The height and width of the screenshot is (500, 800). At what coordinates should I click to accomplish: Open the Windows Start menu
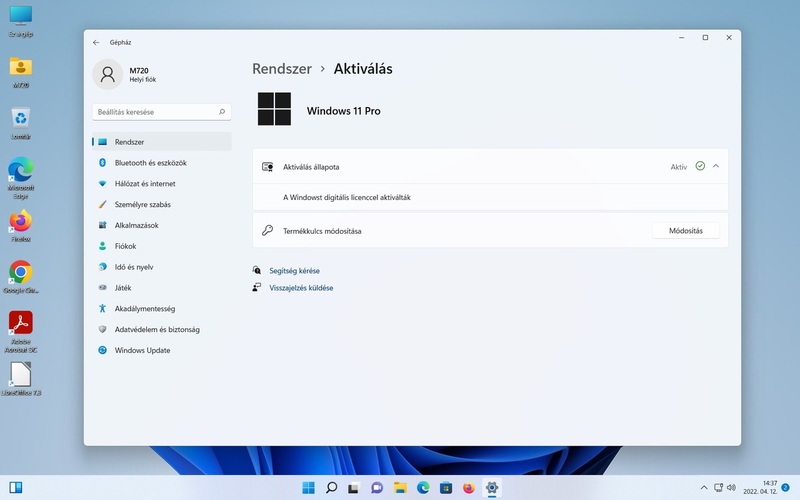(x=309, y=488)
